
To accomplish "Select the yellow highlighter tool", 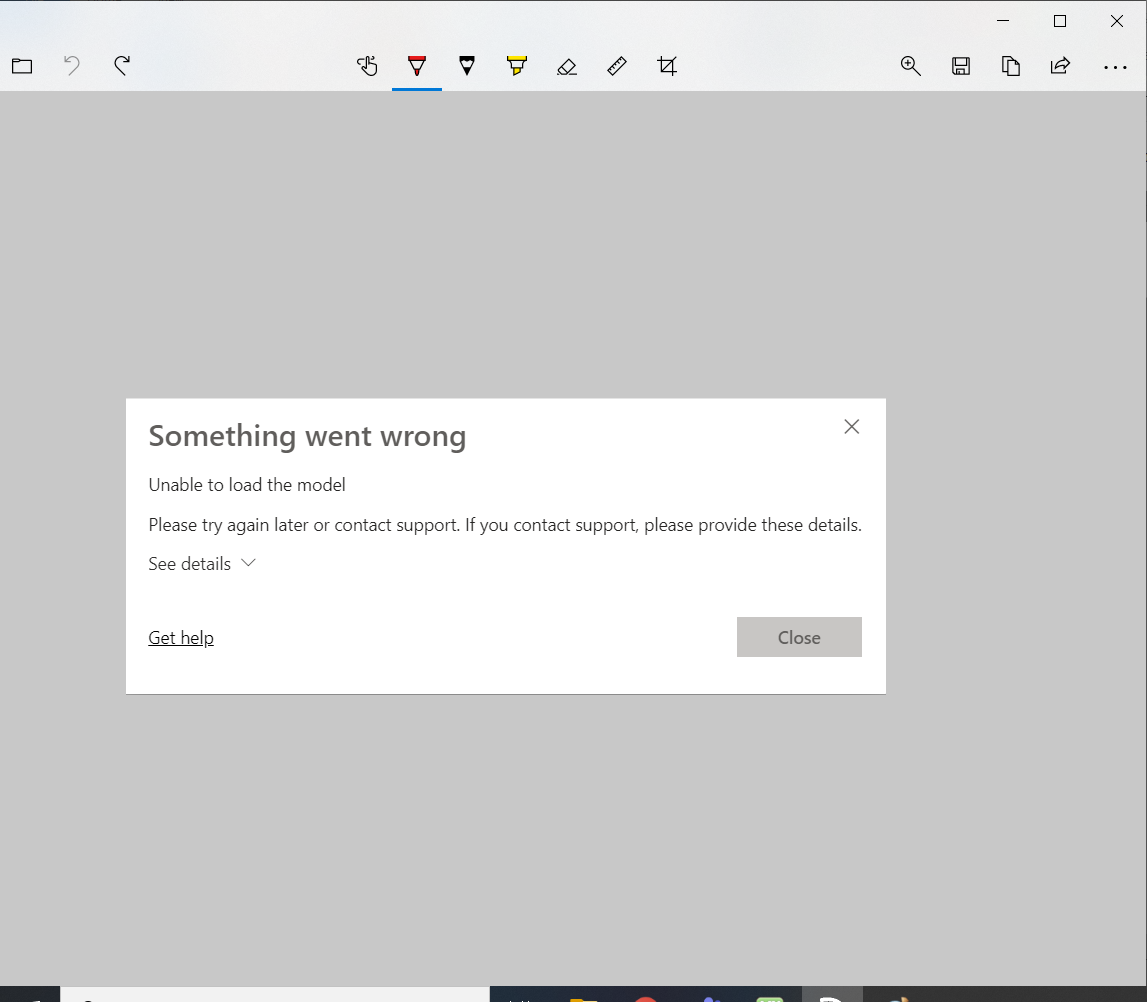I will click(x=516, y=66).
